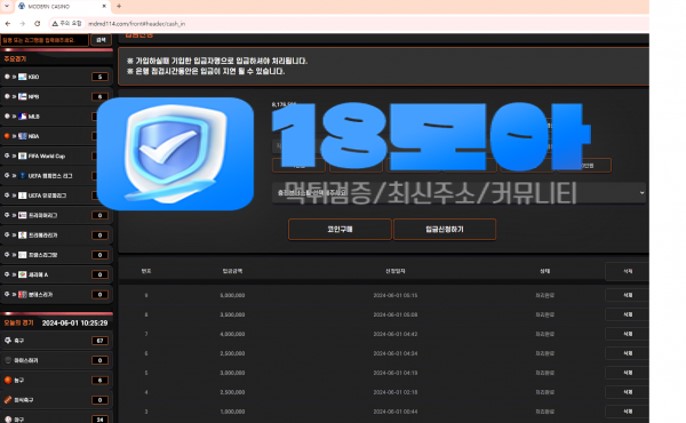Viewport: 686px width, 423px height.
Task: Open the 프리메라리가 league entry
Action: [43, 235]
